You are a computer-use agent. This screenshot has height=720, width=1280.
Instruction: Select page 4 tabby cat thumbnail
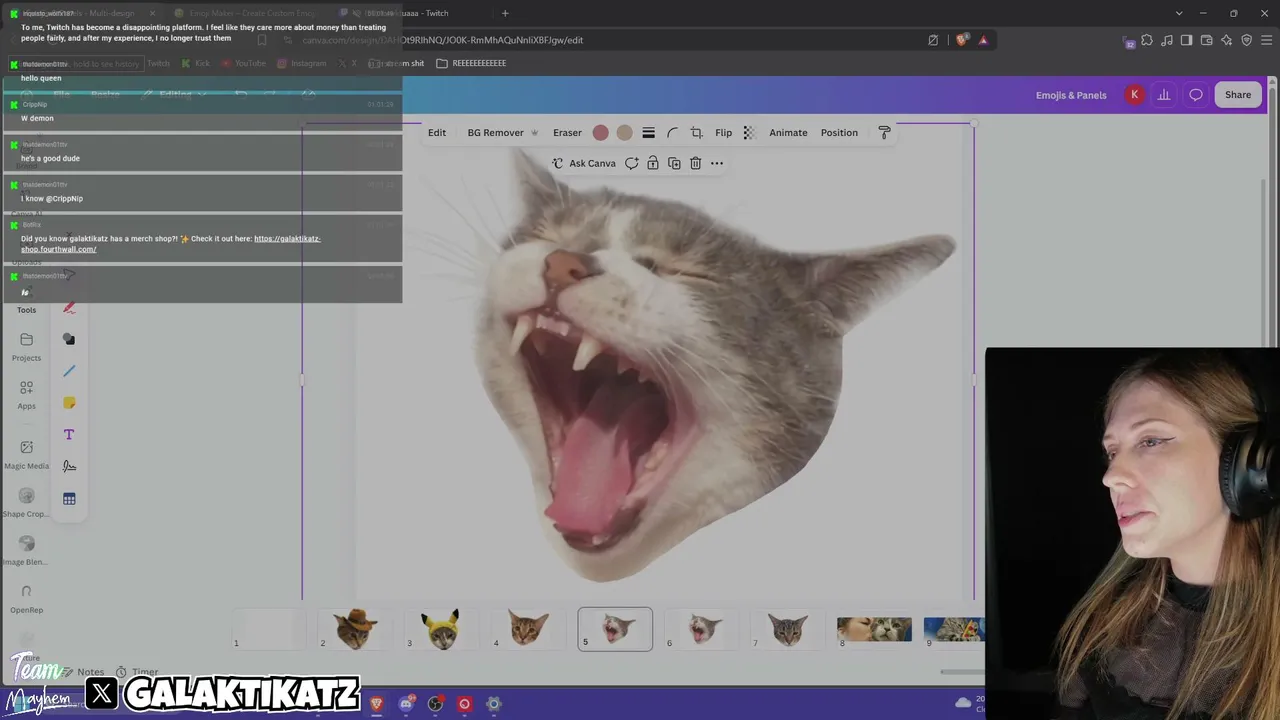click(x=528, y=629)
